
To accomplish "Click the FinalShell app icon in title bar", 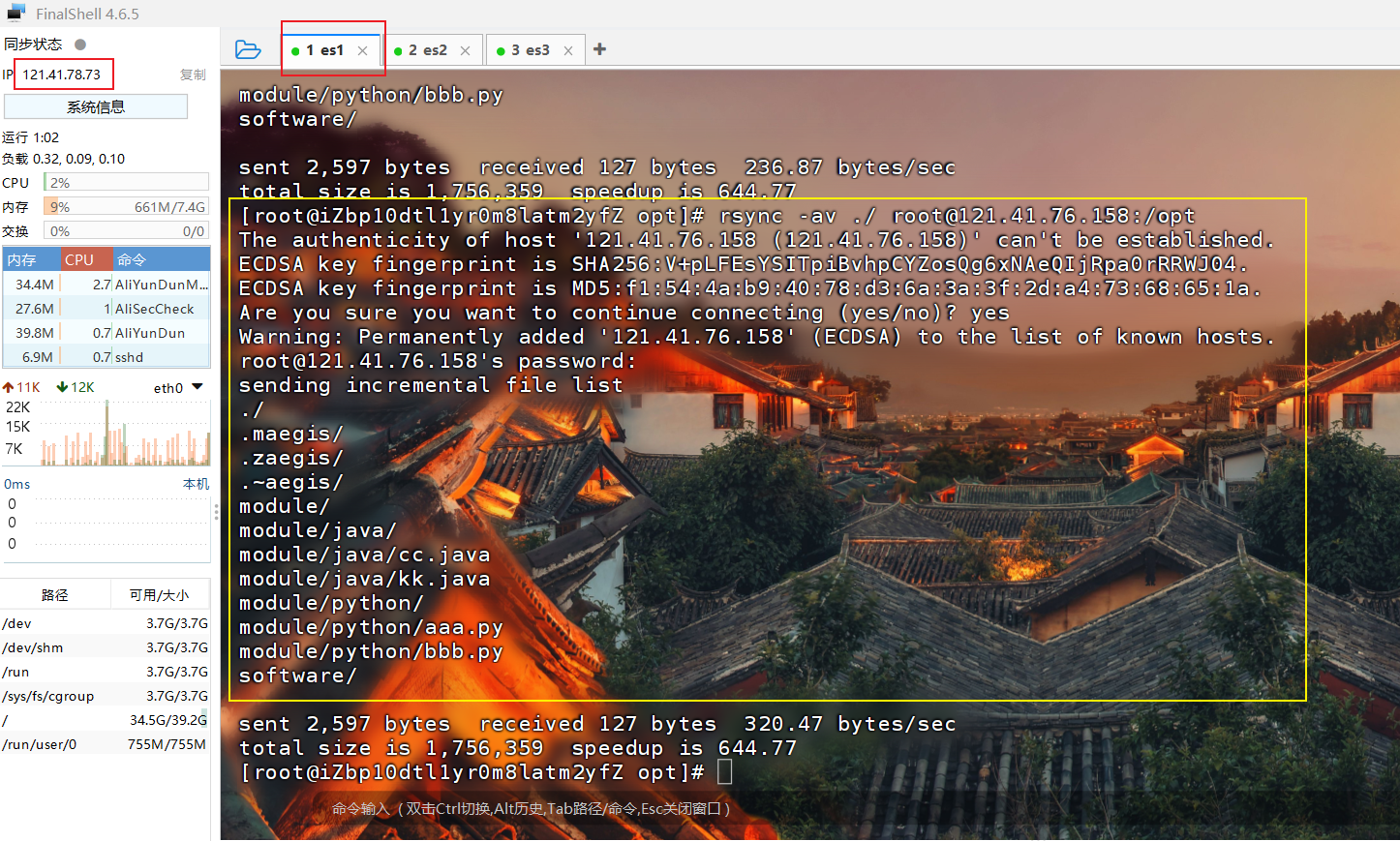I will [x=15, y=13].
